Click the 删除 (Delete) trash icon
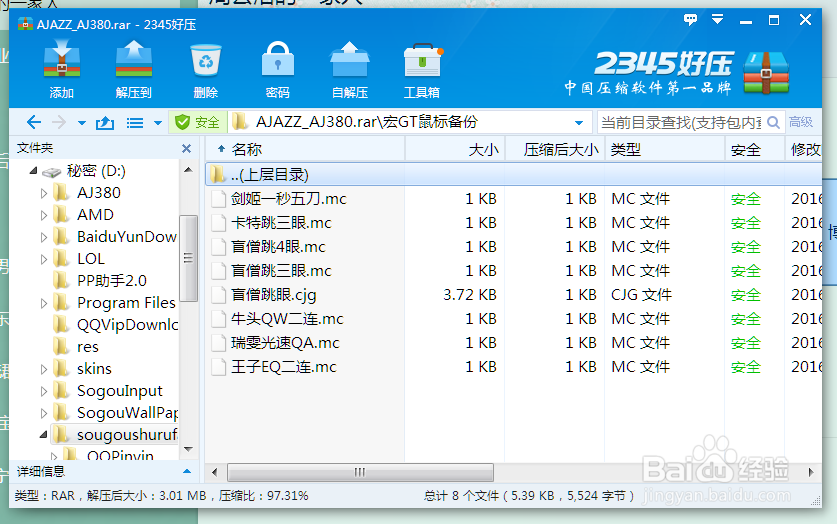 coord(206,69)
